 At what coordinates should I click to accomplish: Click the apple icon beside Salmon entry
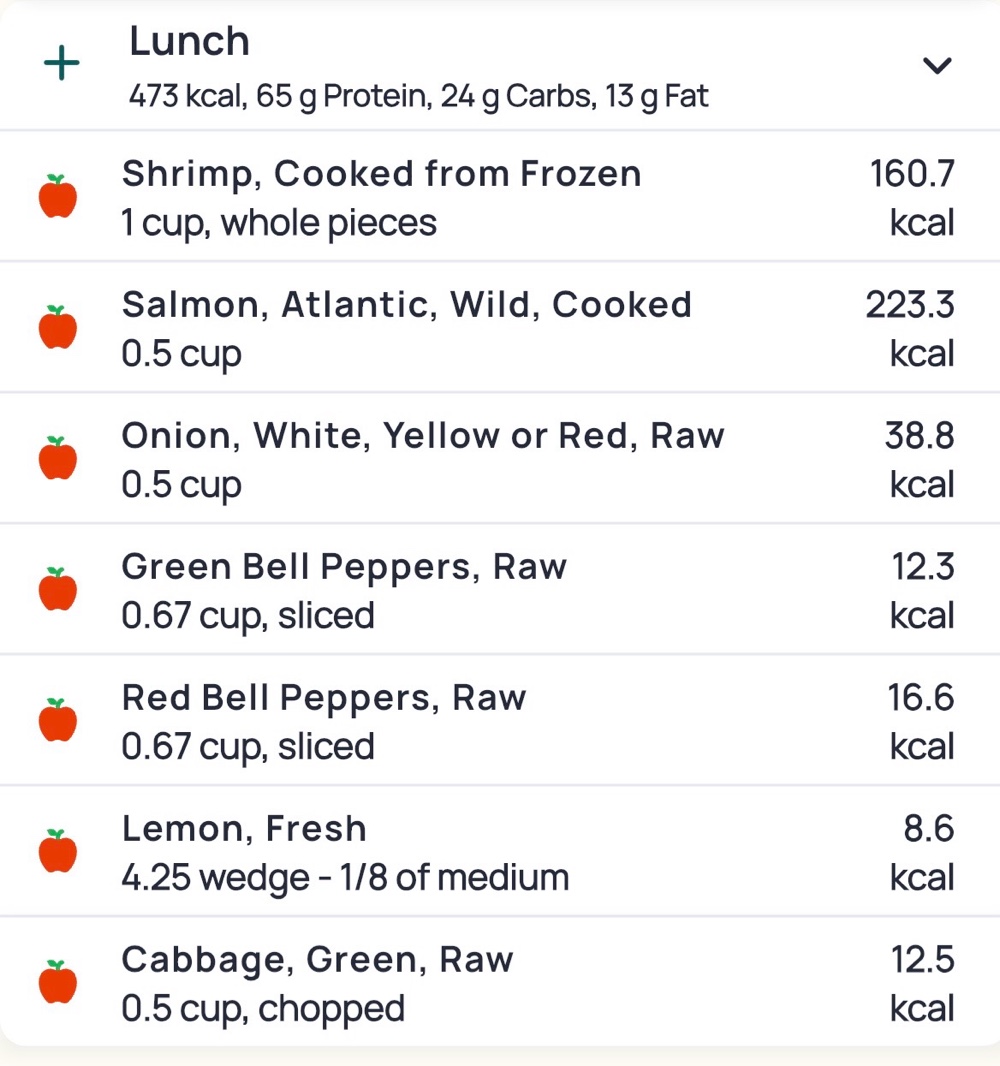pyautogui.click(x=58, y=327)
